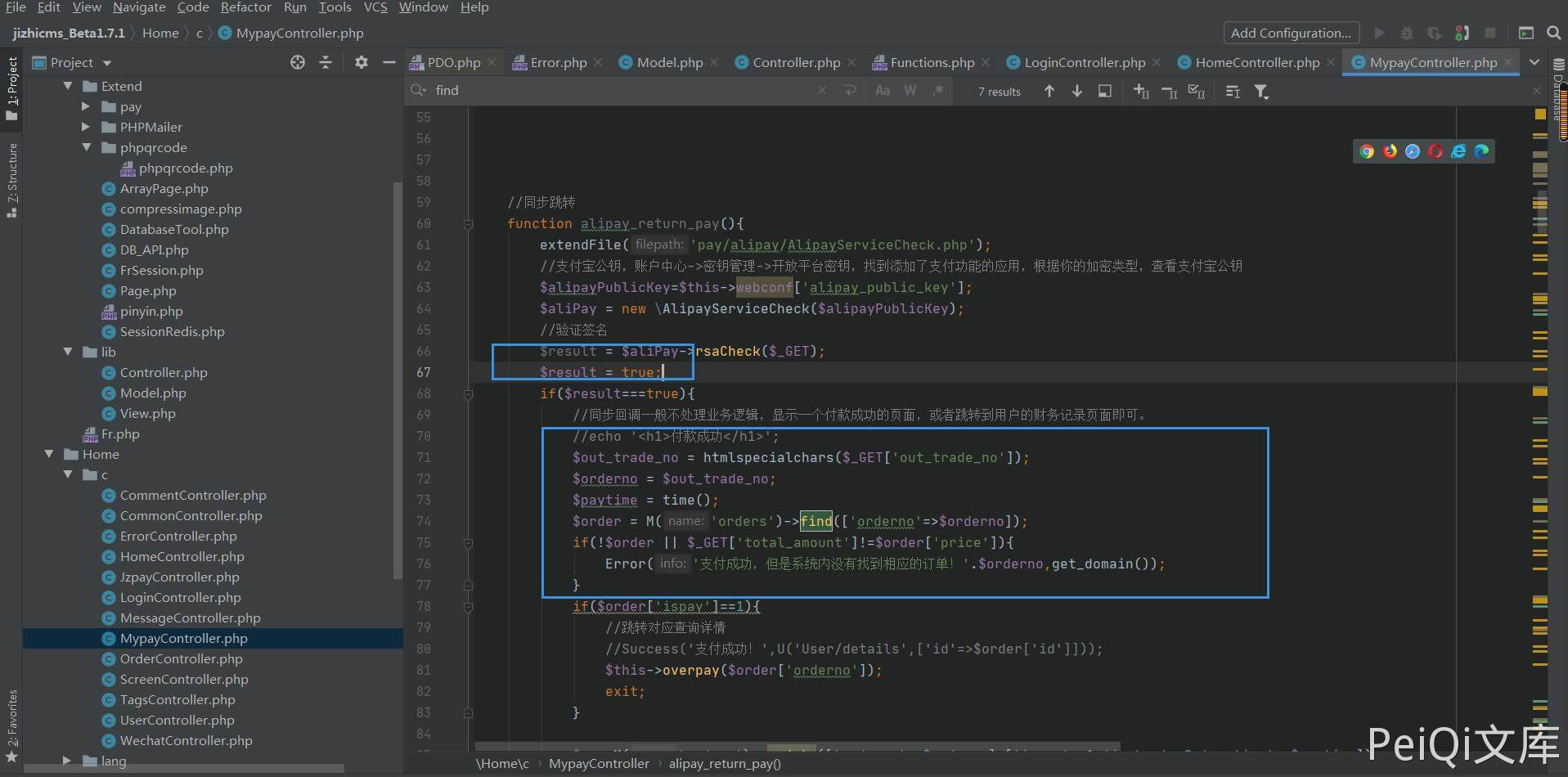Open Project view dropdown
This screenshot has height=777, width=1568.
point(107,63)
